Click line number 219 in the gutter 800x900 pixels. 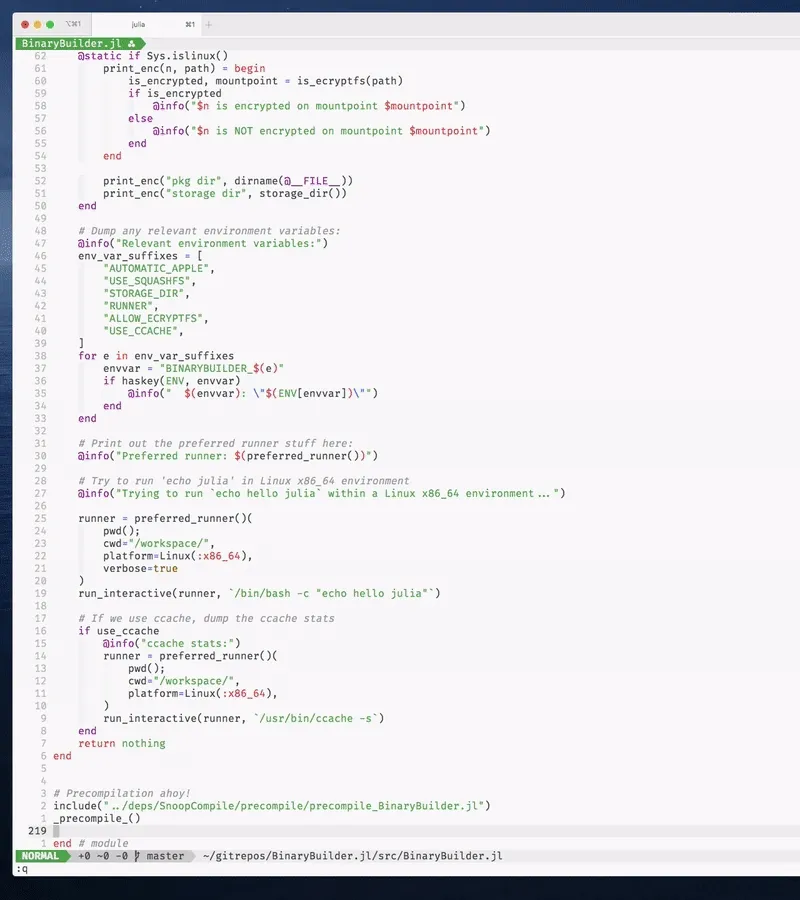point(36,831)
